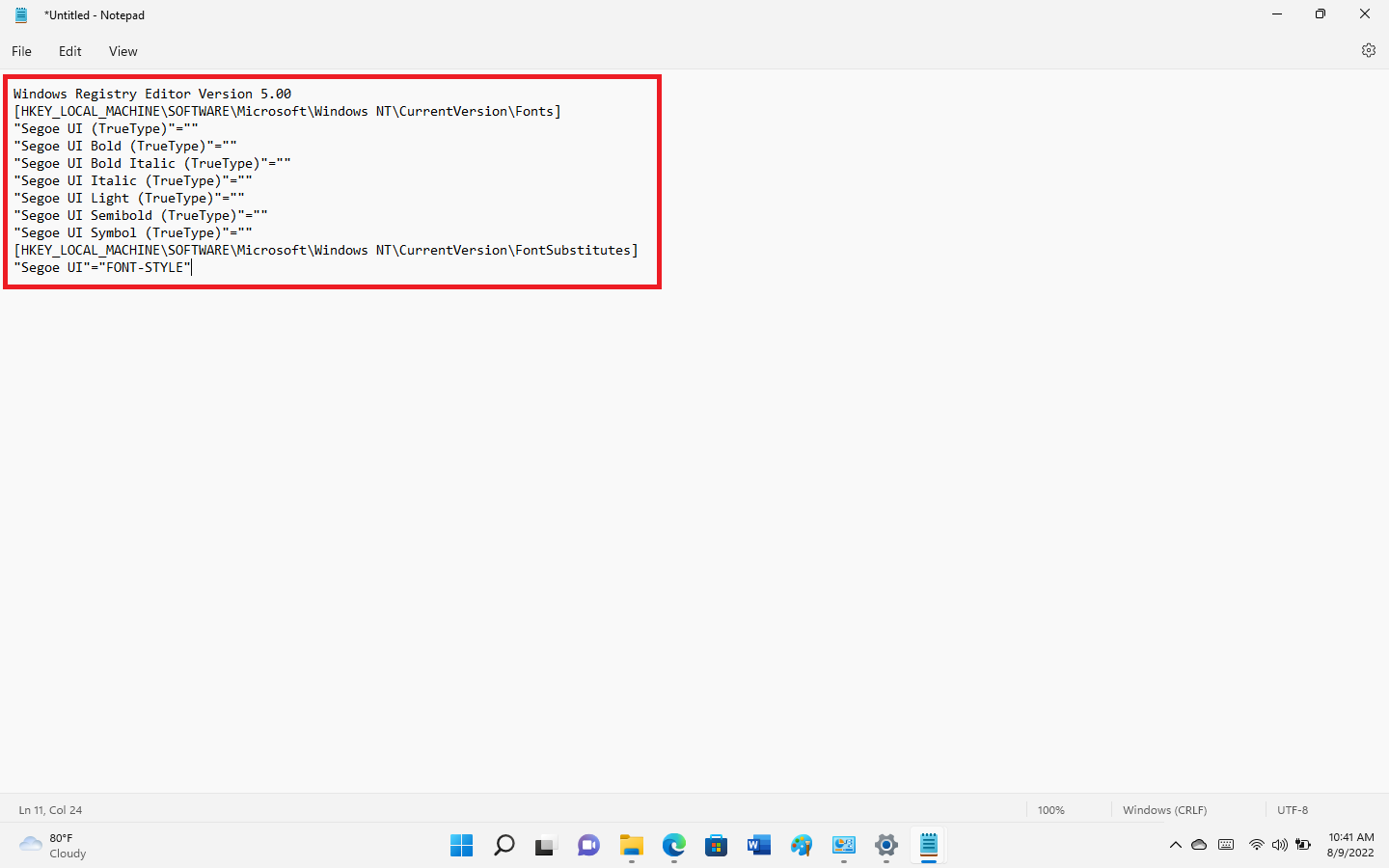
Task: Open the battery tray icon
Action: pos(1303,845)
